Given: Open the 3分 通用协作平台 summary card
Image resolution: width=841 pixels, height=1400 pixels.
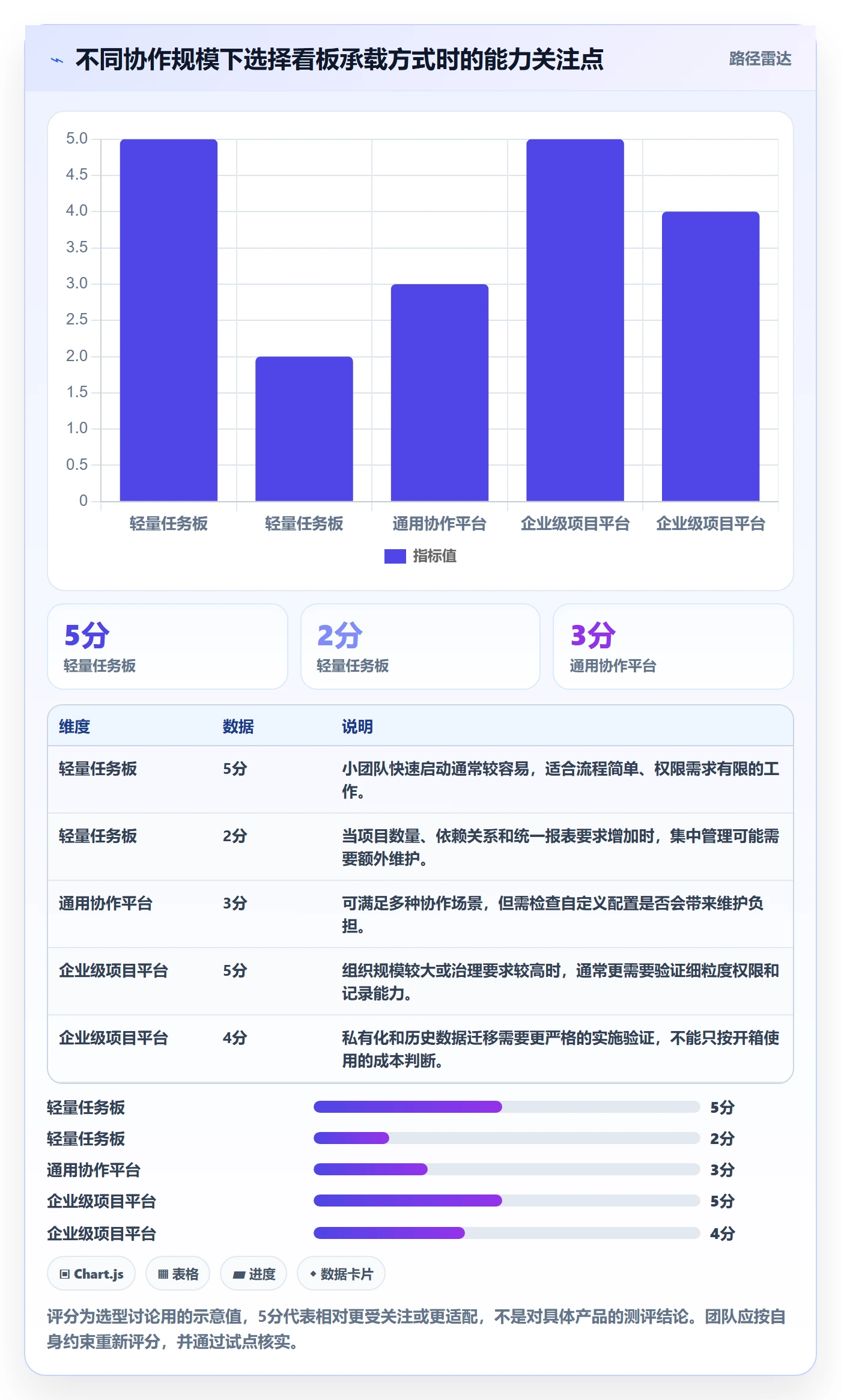Looking at the screenshot, I should click(673, 647).
